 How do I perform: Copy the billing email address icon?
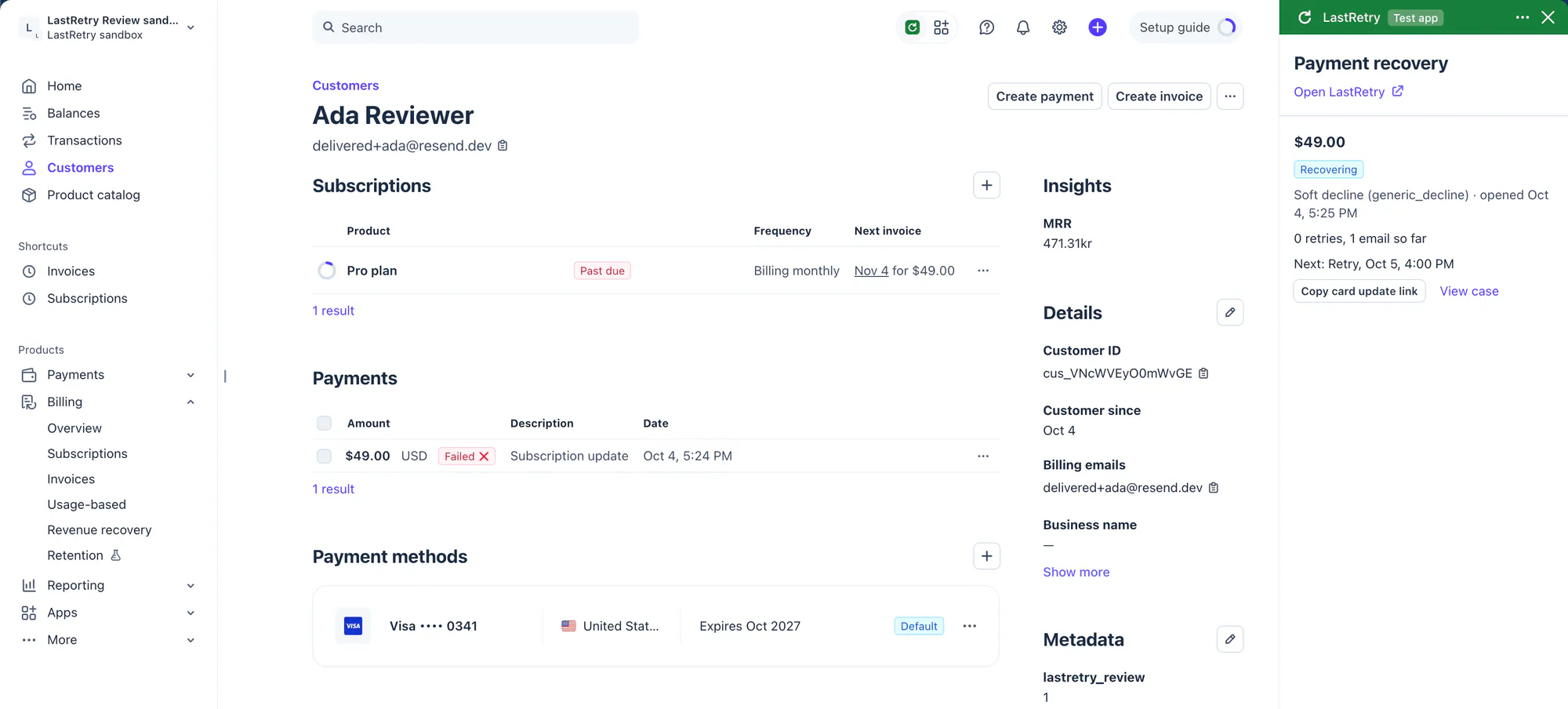pyautogui.click(x=1214, y=488)
